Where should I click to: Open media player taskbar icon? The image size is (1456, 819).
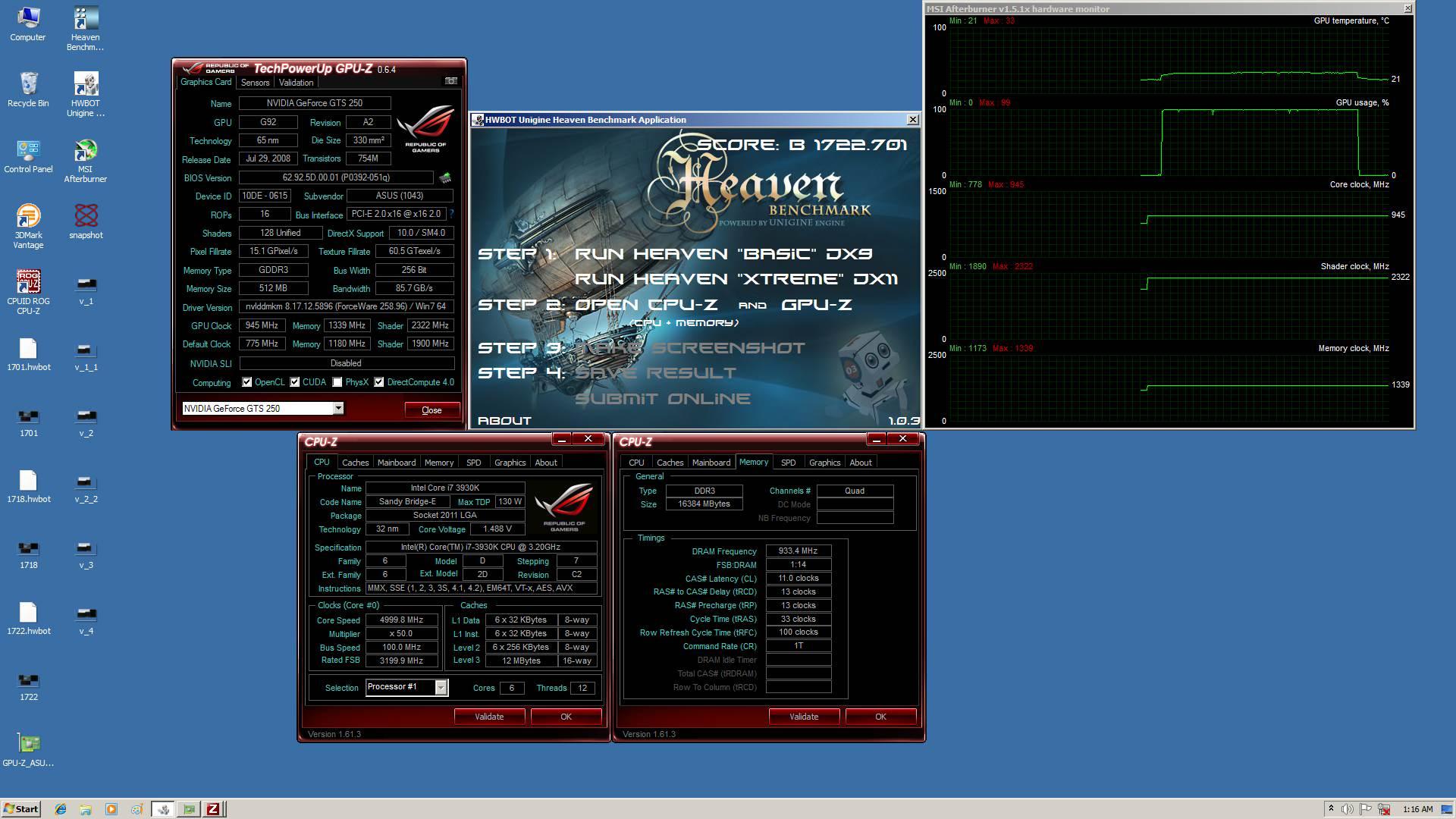(x=111, y=809)
